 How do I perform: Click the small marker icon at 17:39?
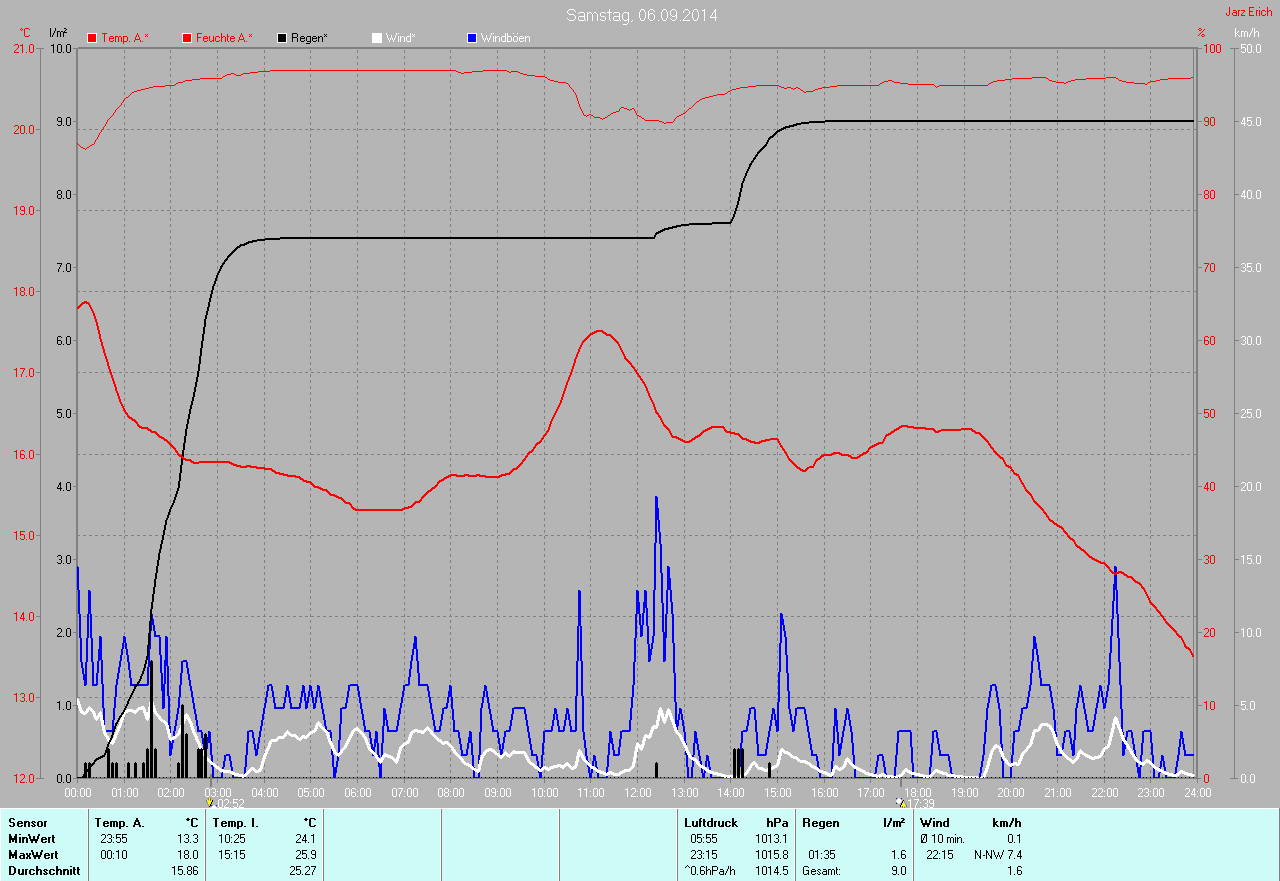[x=901, y=802]
